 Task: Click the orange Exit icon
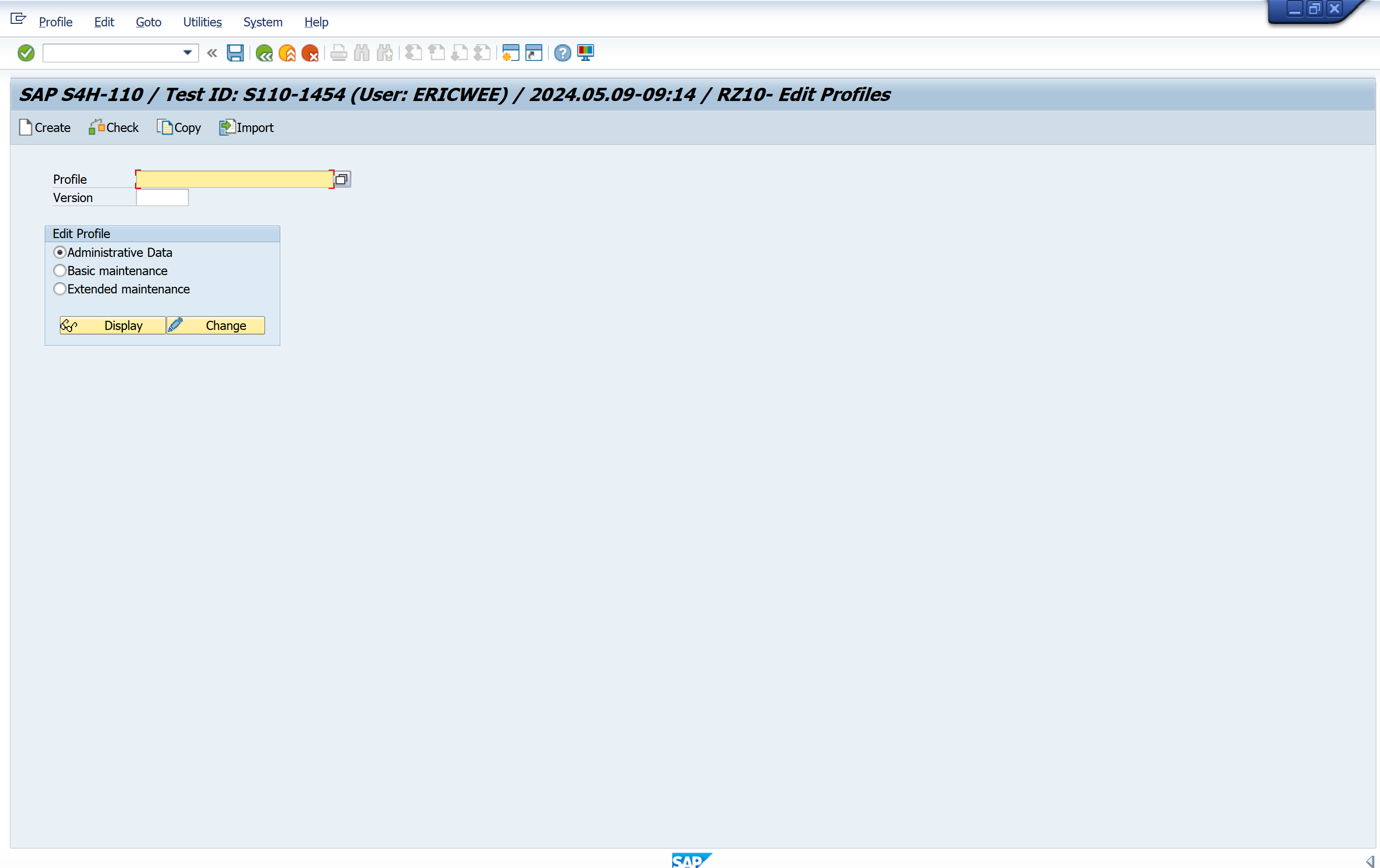287,53
